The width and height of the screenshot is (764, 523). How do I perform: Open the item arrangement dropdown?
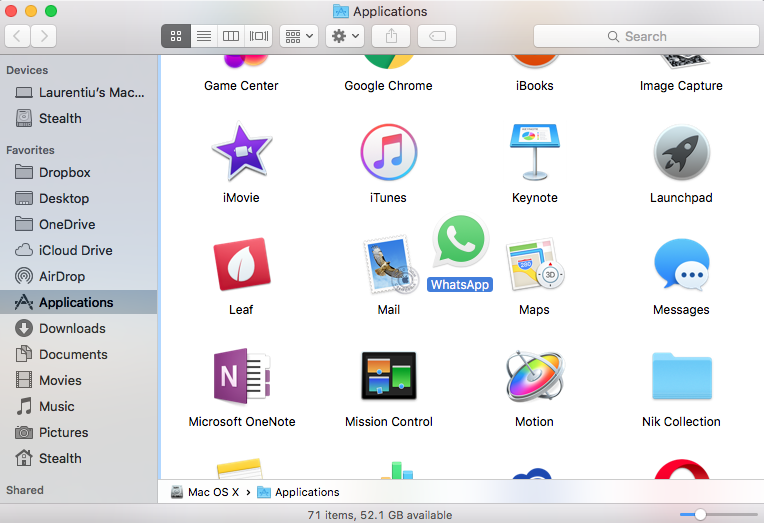tap(299, 36)
